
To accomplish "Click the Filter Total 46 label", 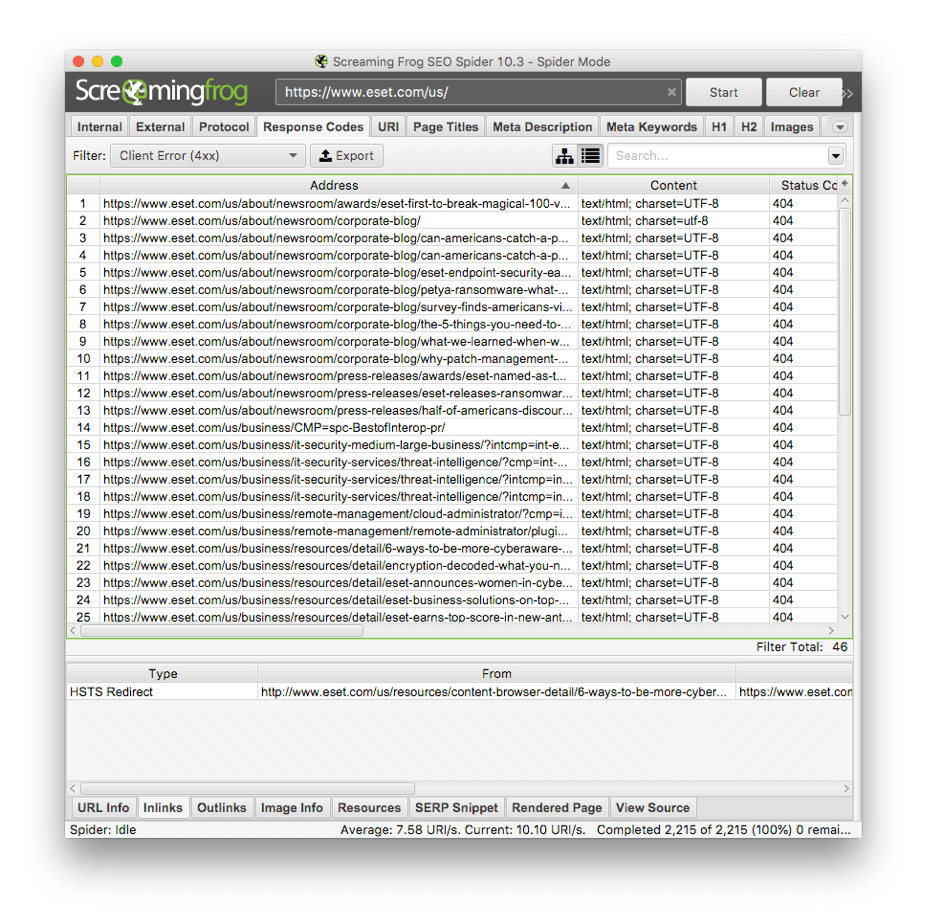I will 802,647.
